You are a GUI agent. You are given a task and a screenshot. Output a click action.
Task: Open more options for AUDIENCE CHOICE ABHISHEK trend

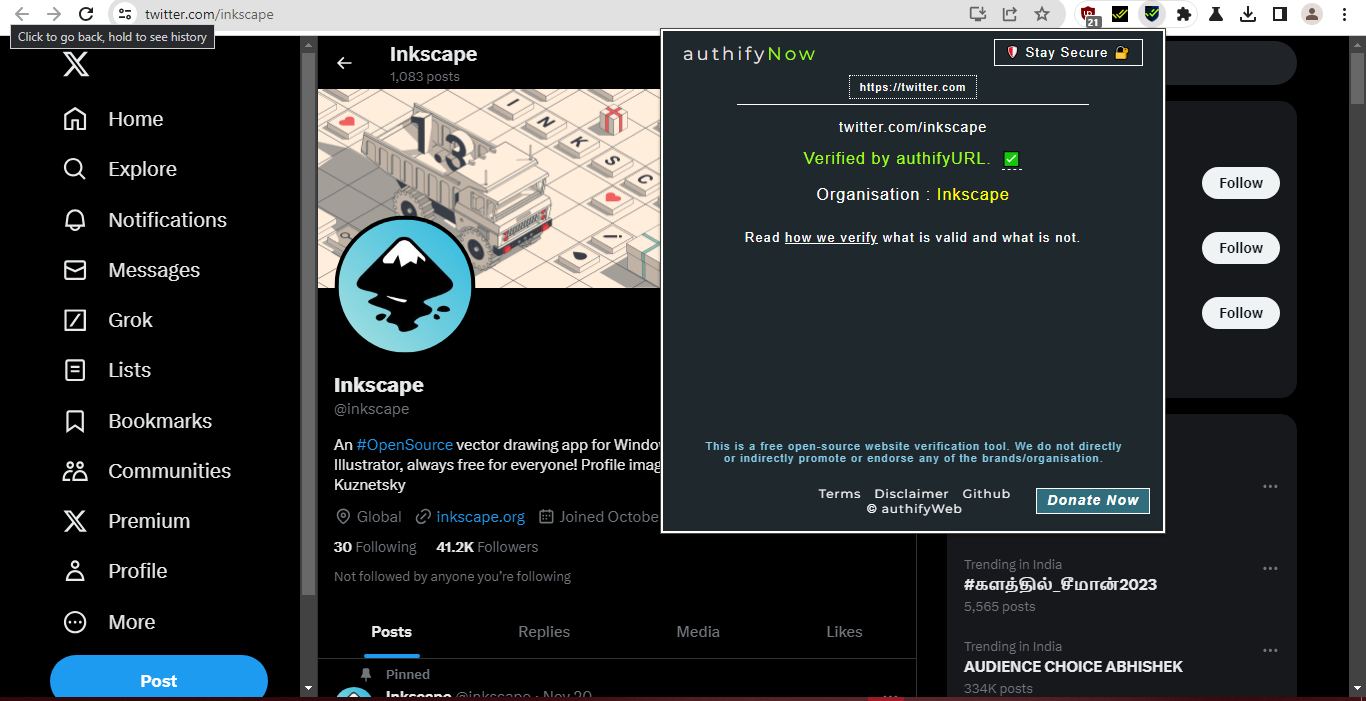(x=1270, y=651)
